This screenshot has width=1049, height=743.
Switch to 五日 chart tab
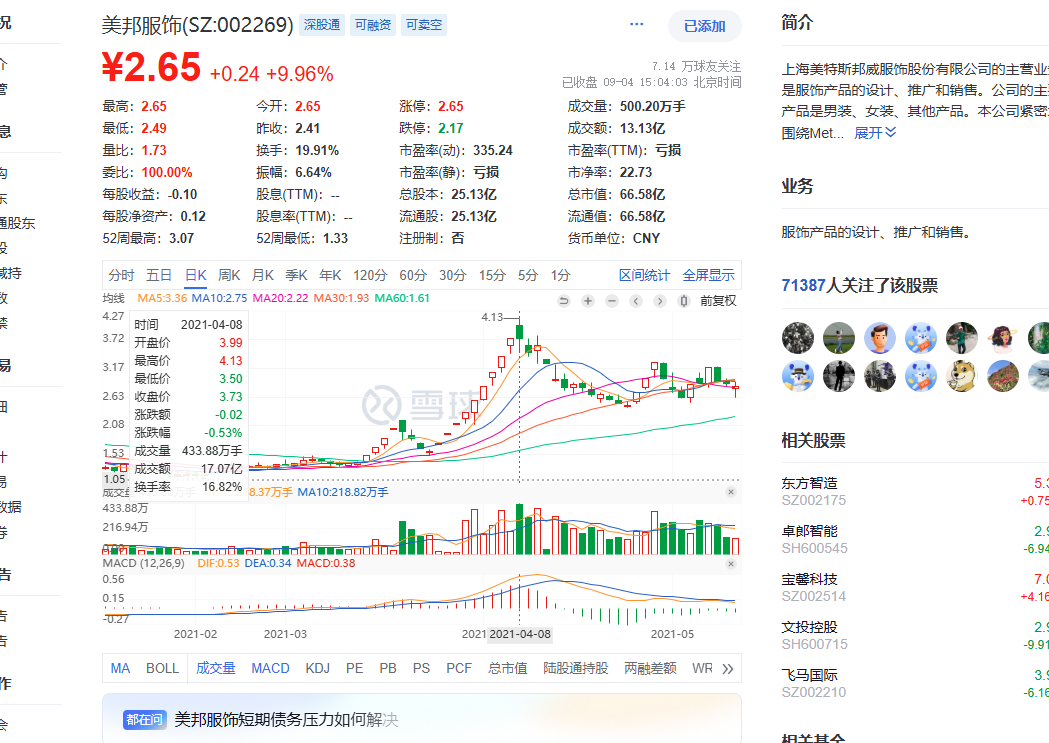pyautogui.click(x=159, y=276)
